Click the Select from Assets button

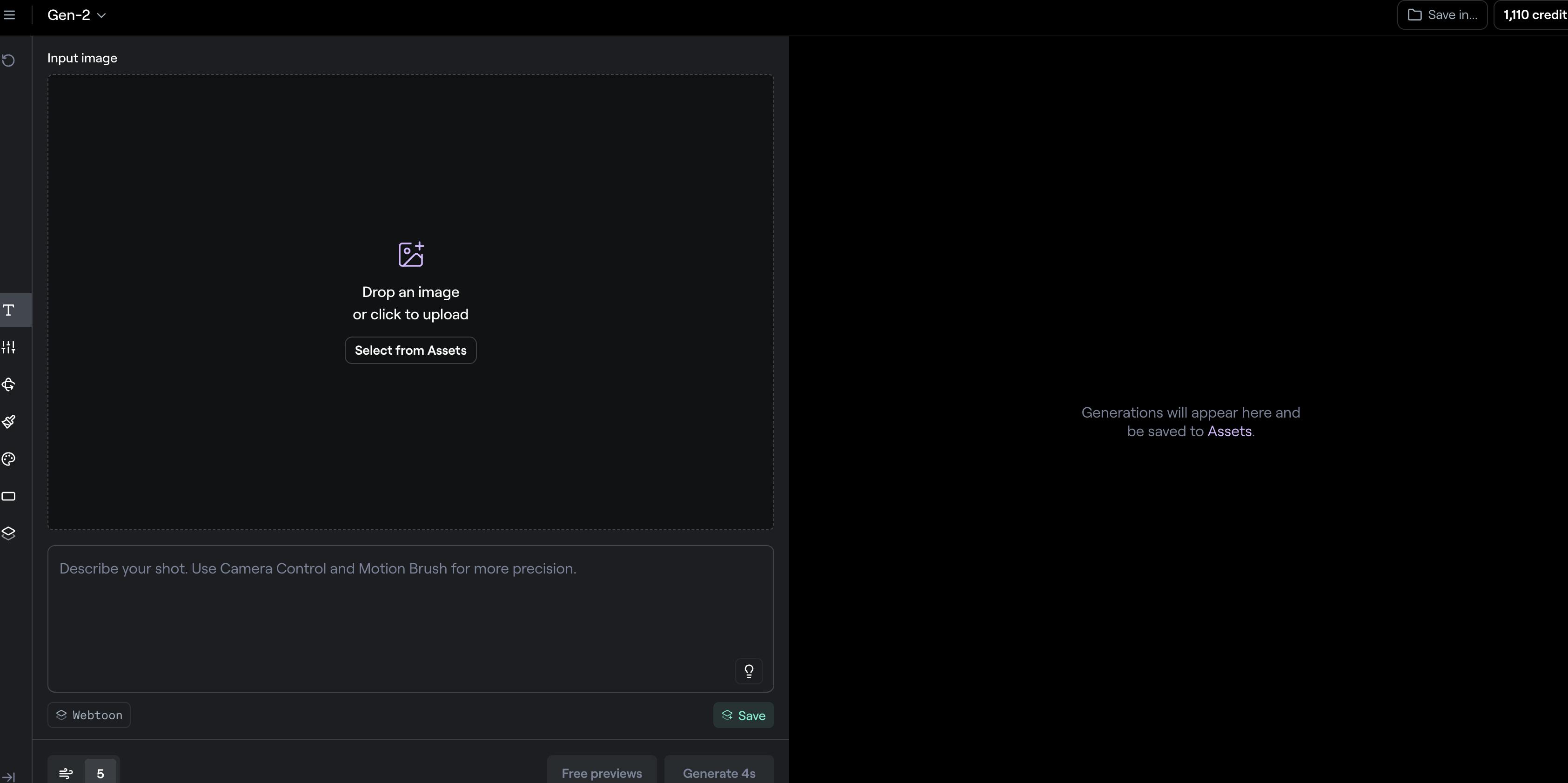click(x=410, y=351)
